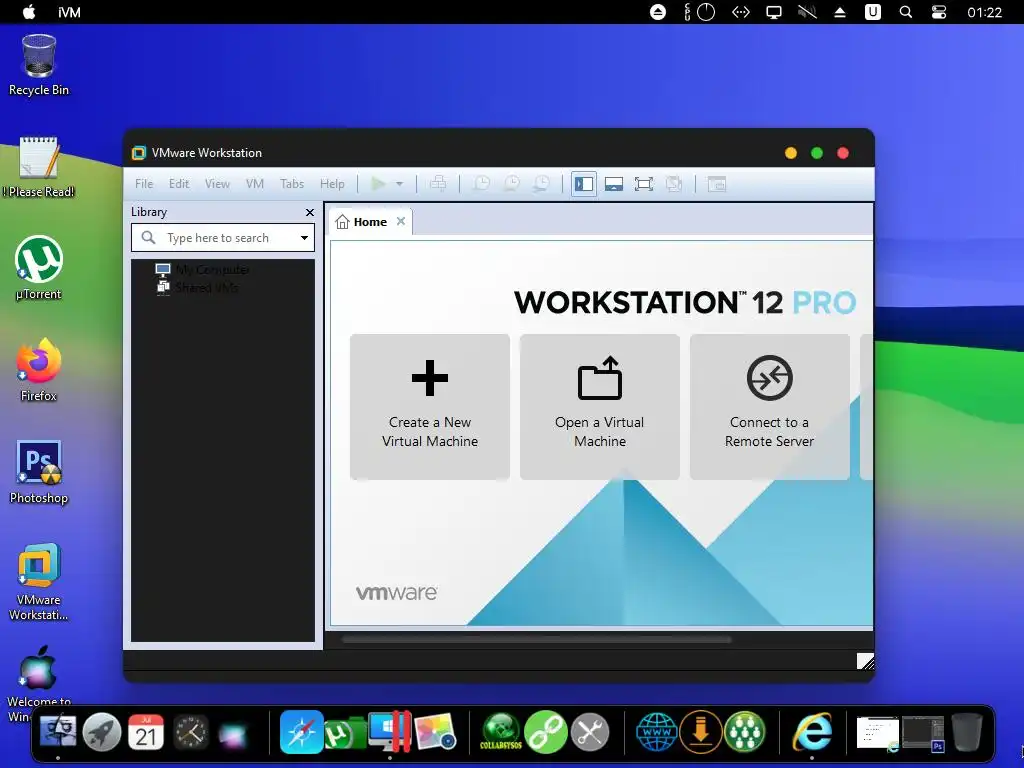Click the Unity mode toolbar icon

674,184
